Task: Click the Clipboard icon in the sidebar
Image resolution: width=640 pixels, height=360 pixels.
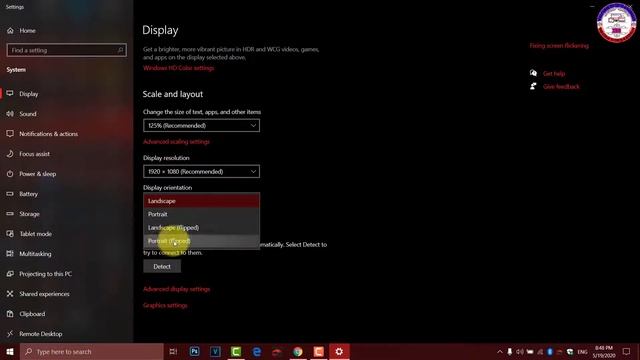Action: 10,313
